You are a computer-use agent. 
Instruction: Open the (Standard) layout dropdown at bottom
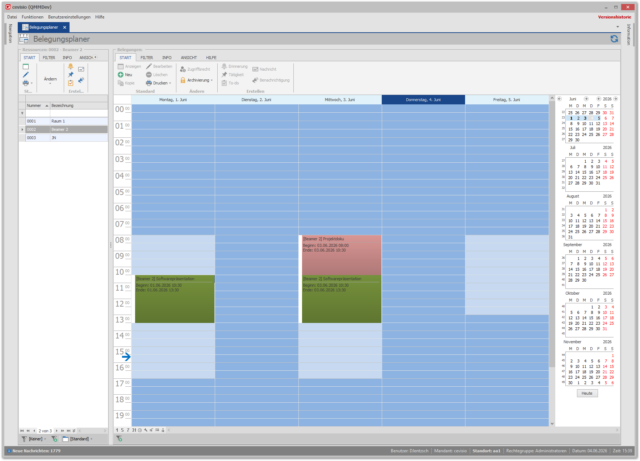(x=77, y=439)
